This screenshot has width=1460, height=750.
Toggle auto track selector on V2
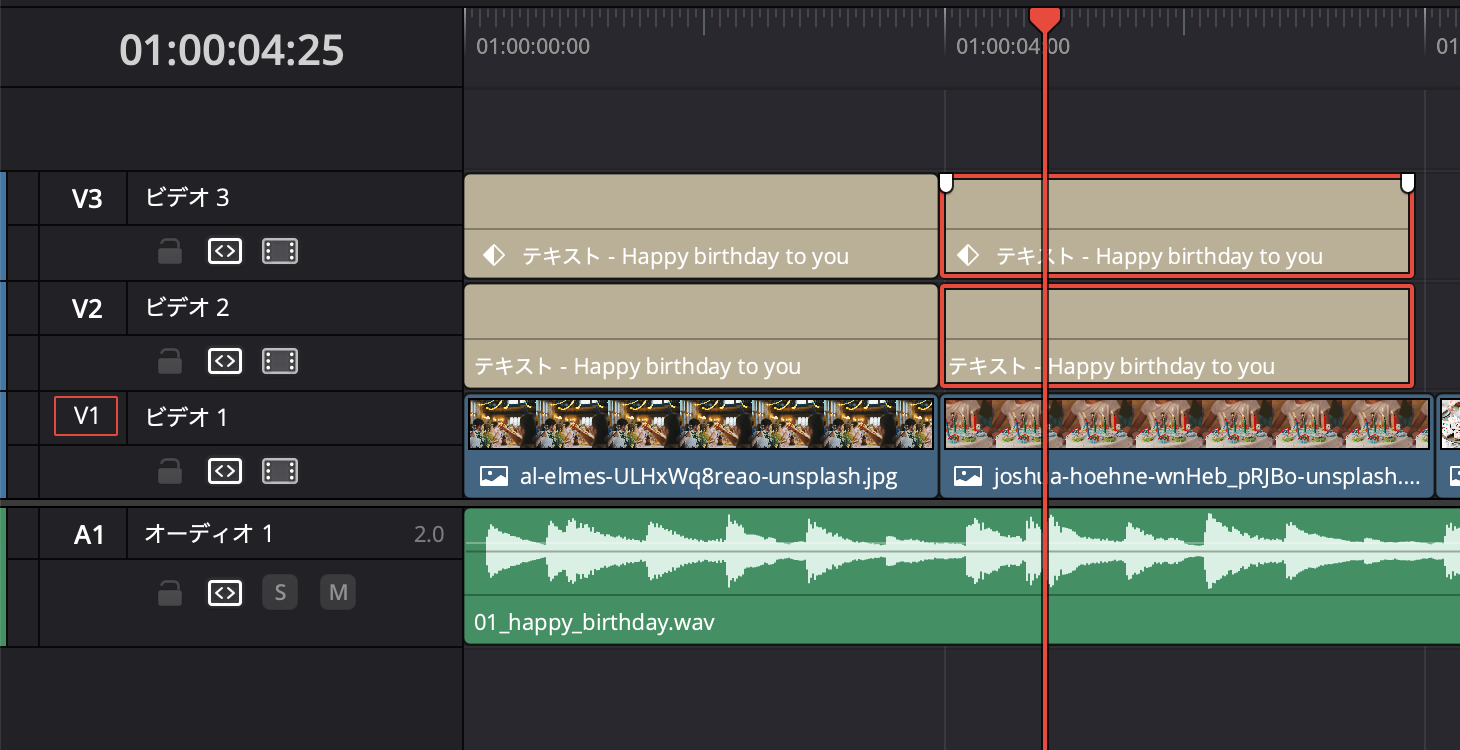tap(225, 361)
